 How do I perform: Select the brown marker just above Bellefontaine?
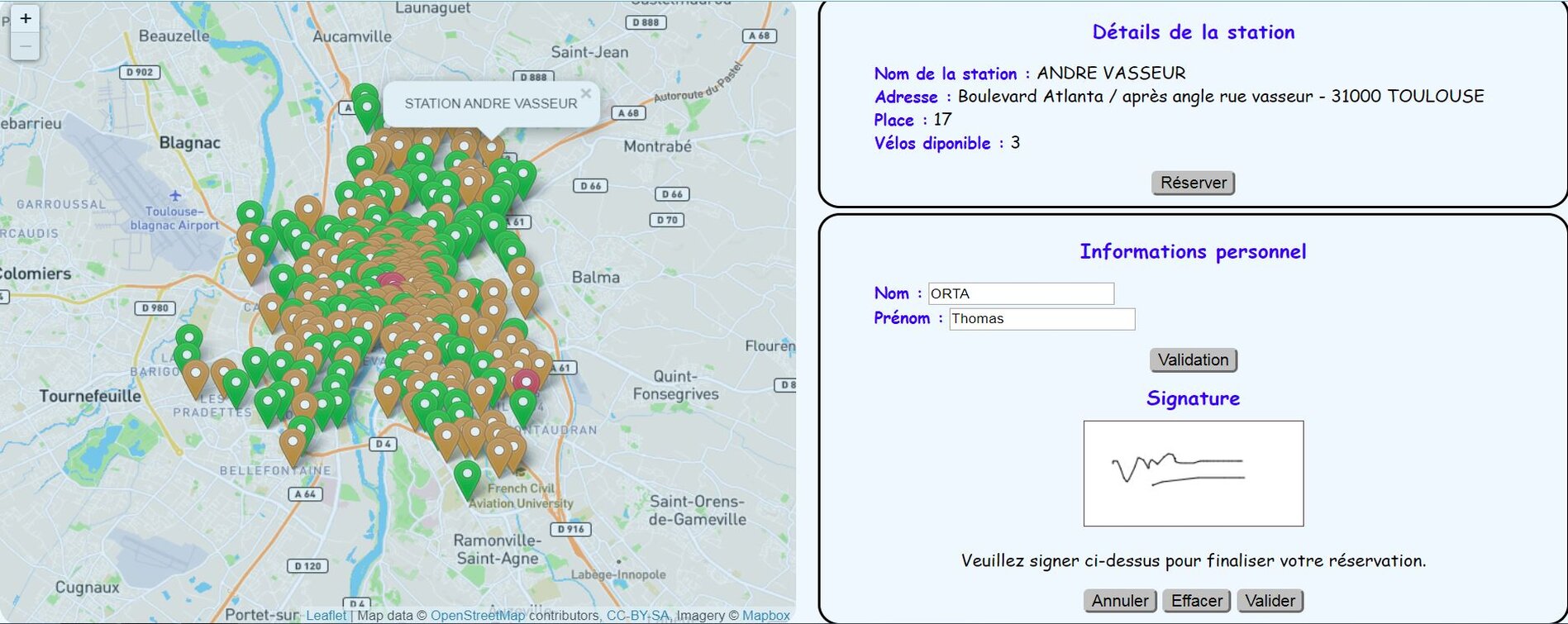[x=292, y=443]
